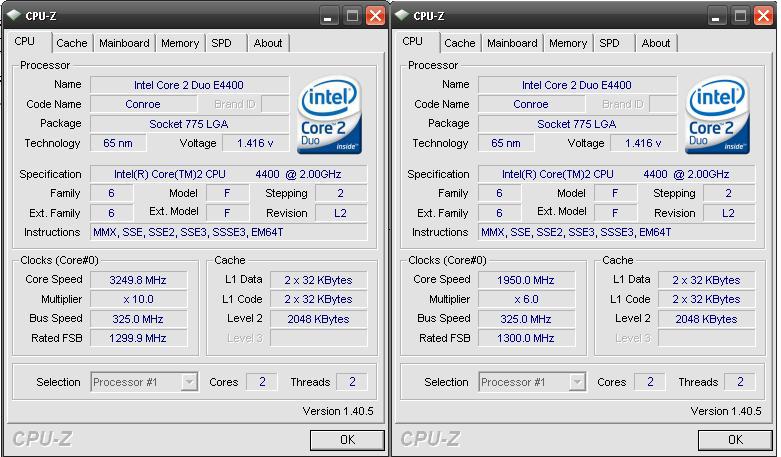This screenshot has height=457, width=781.
Task: Switch to Memory tab in right CPU-Z window
Action: coord(568,43)
